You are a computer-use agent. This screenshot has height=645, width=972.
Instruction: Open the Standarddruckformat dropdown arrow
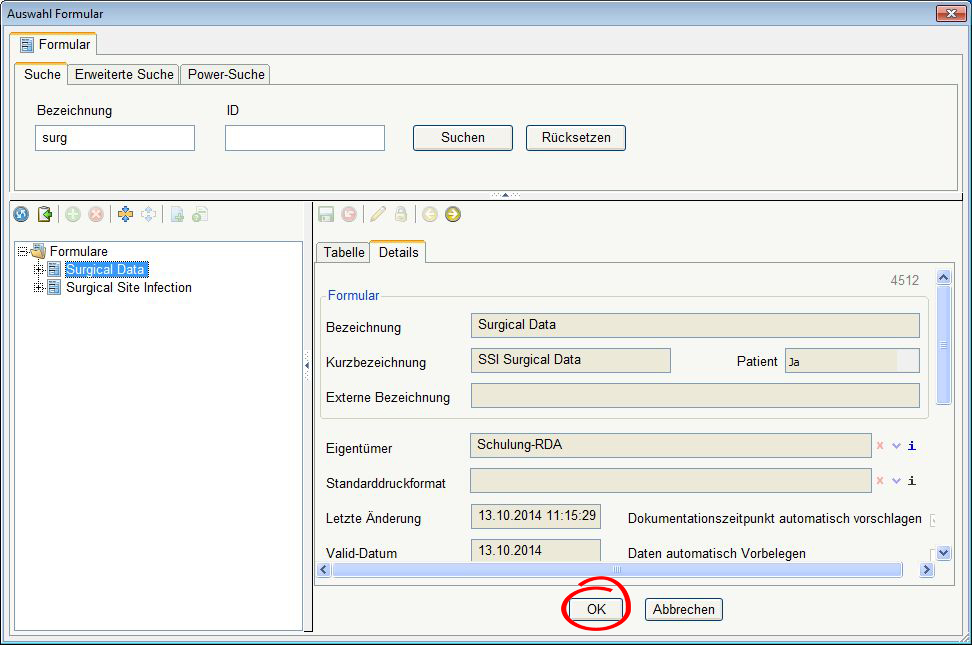896,481
